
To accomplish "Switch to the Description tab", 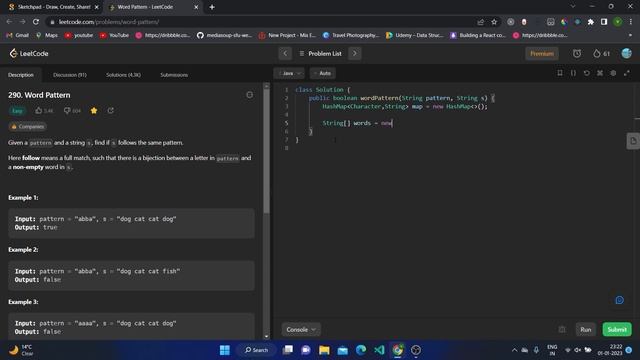I will click(21, 75).
